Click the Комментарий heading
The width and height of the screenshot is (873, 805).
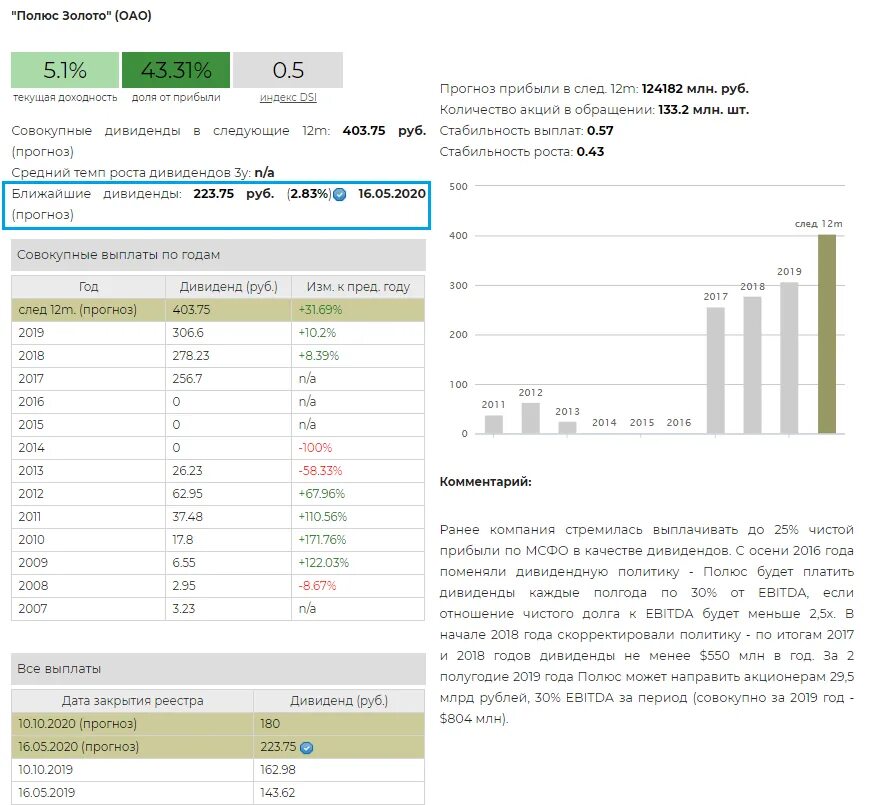[485, 482]
